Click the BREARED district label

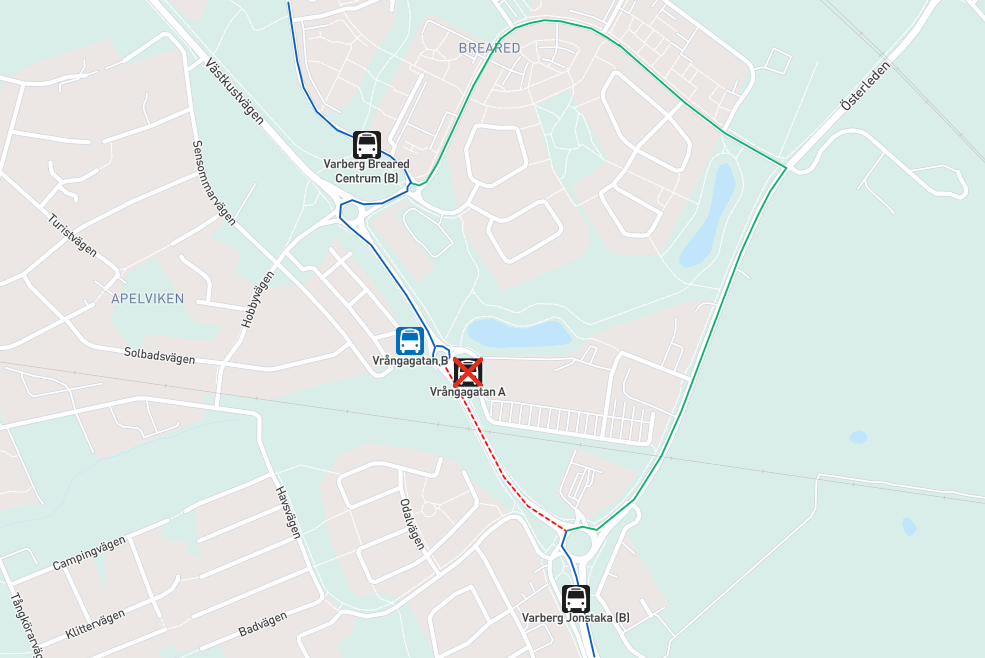click(x=489, y=48)
